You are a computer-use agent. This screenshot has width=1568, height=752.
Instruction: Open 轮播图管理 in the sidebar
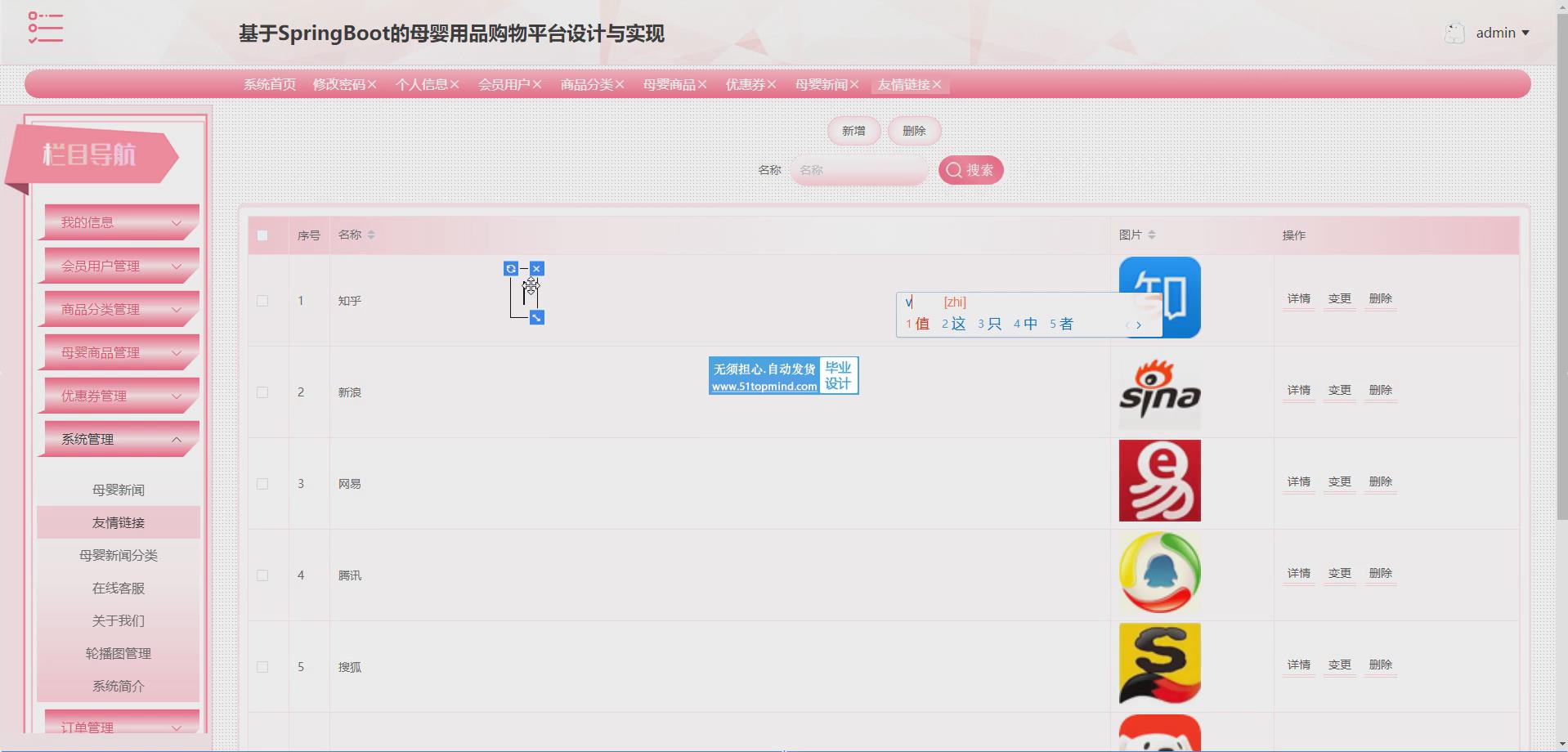119,653
